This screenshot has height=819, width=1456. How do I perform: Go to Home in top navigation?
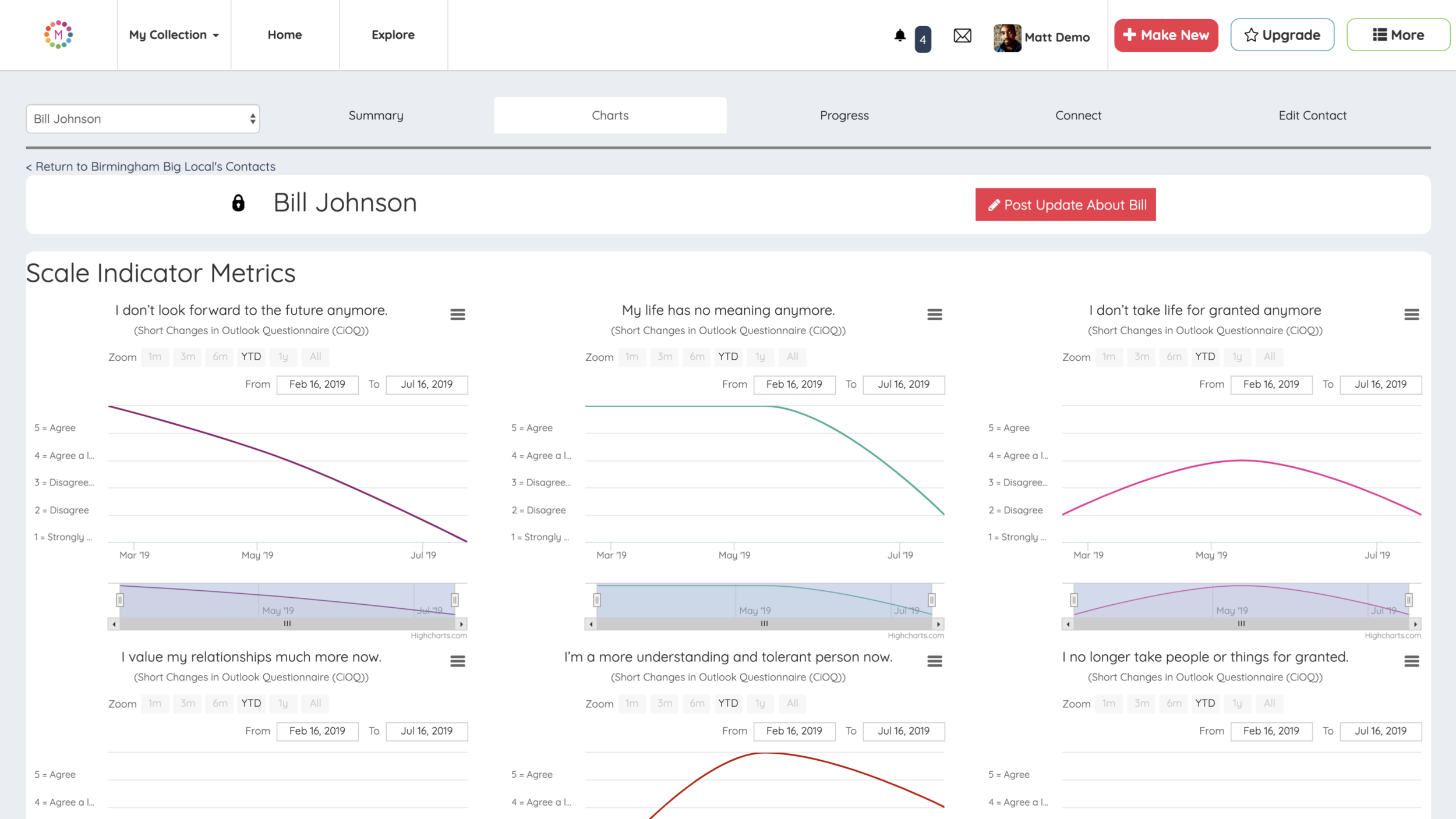coord(284,35)
